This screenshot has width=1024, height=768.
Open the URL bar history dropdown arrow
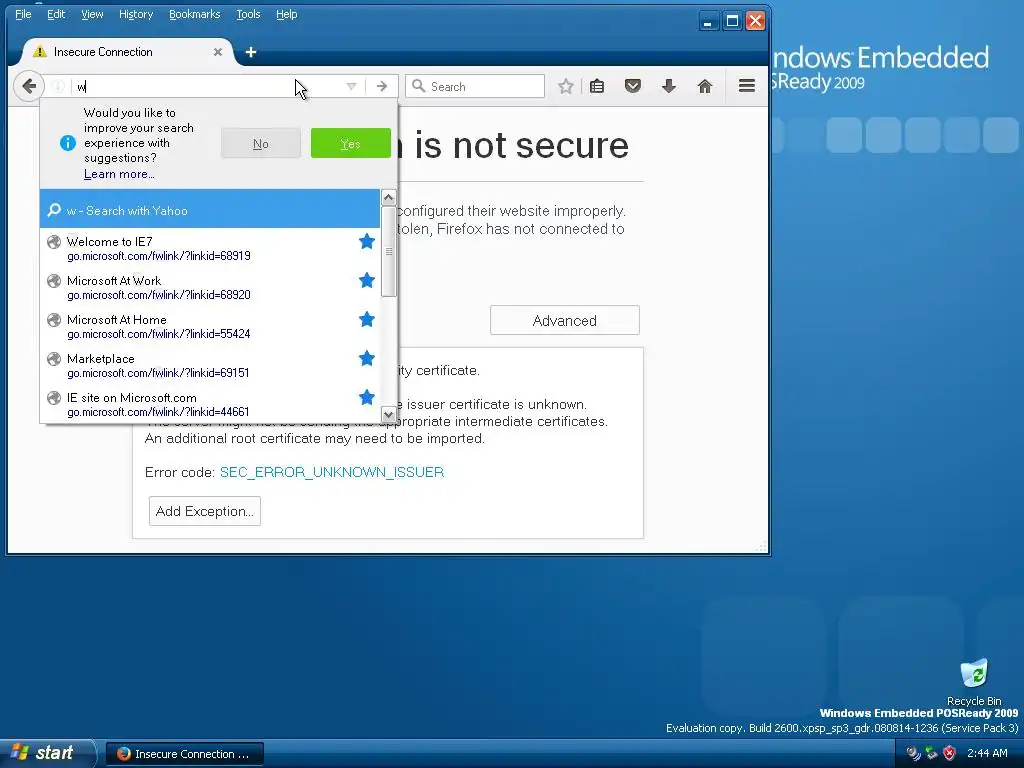click(x=351, y=86)
